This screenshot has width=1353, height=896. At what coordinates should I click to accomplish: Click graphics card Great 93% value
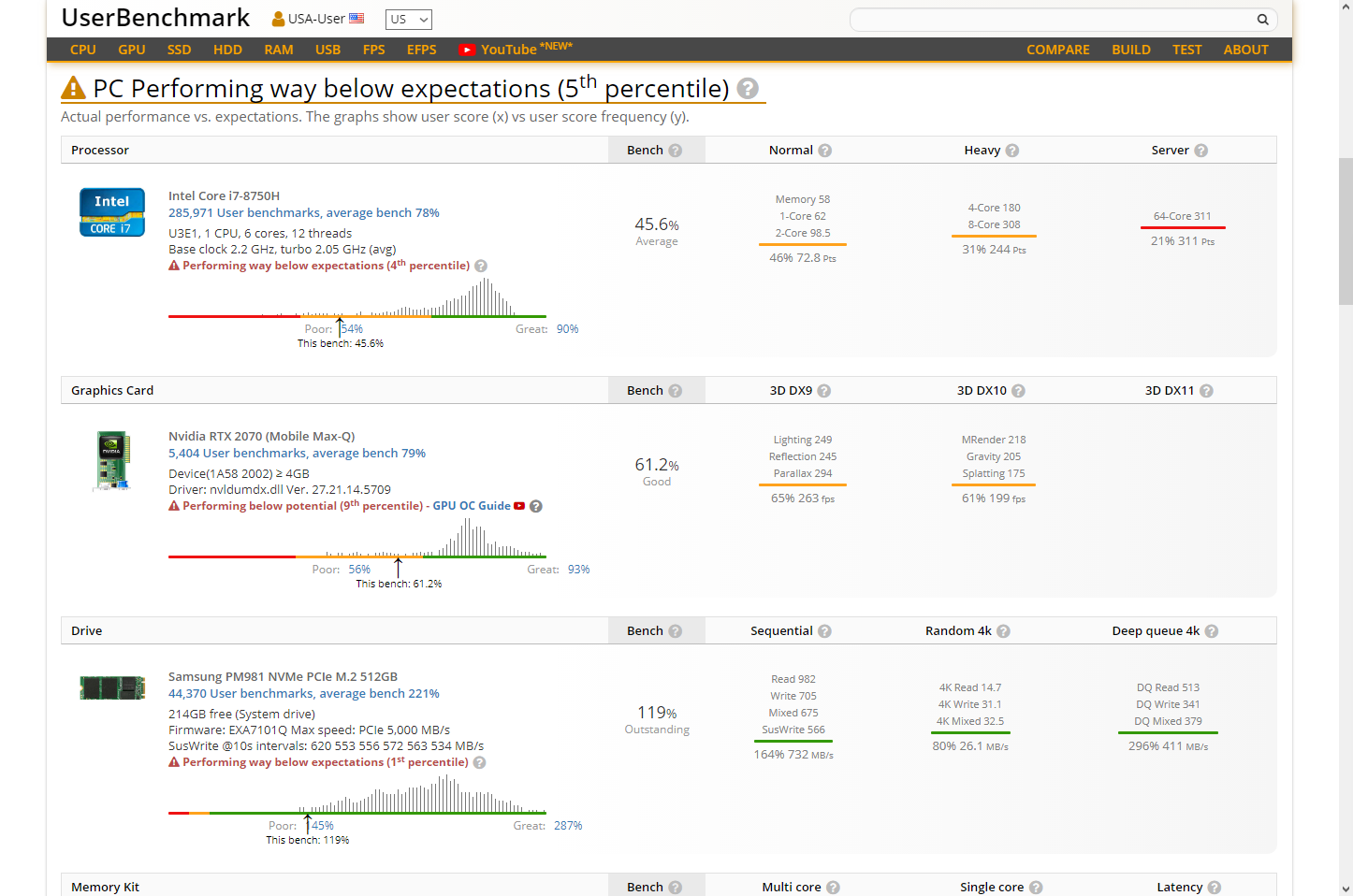pos(579,570)
